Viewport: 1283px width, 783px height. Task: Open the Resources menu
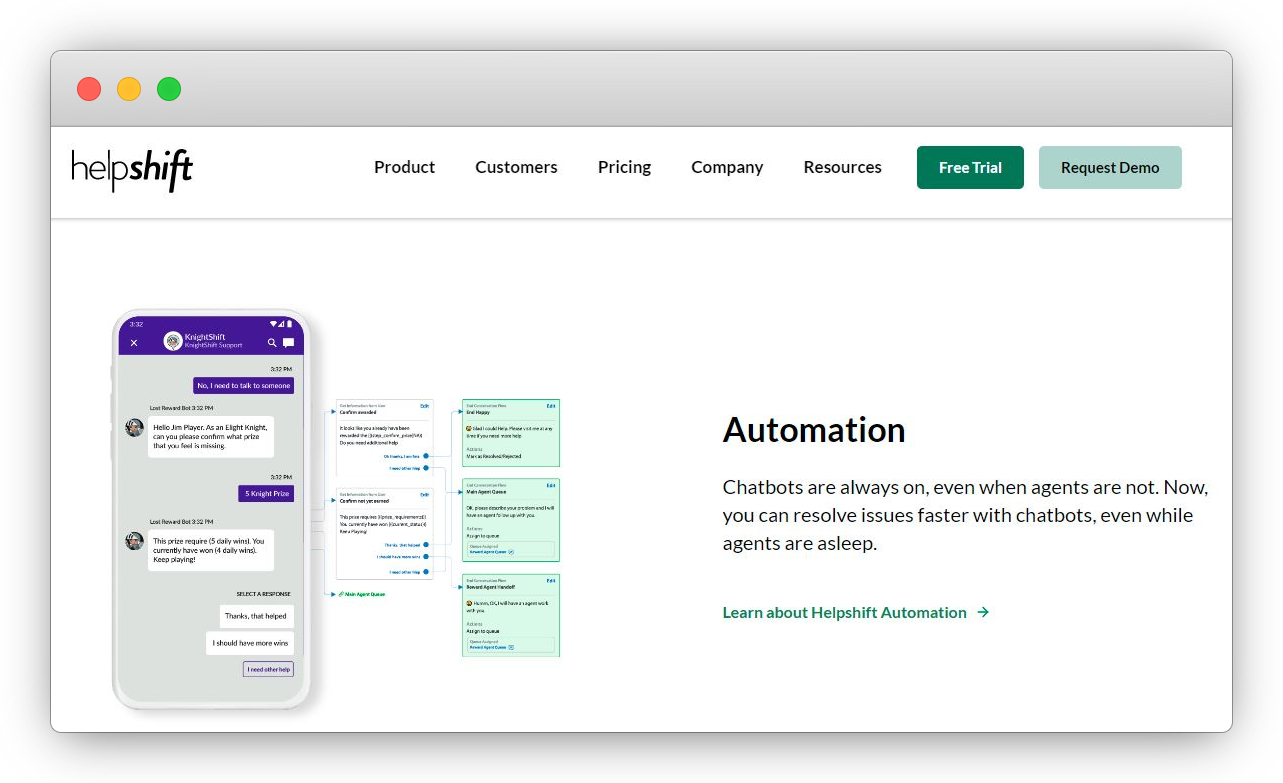click(842, 167)
